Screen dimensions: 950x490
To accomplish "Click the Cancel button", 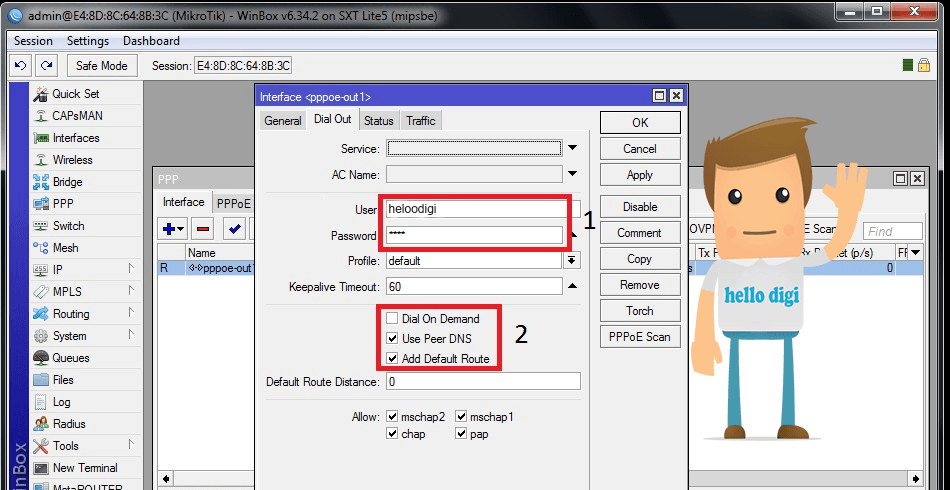I will [640, 149].
